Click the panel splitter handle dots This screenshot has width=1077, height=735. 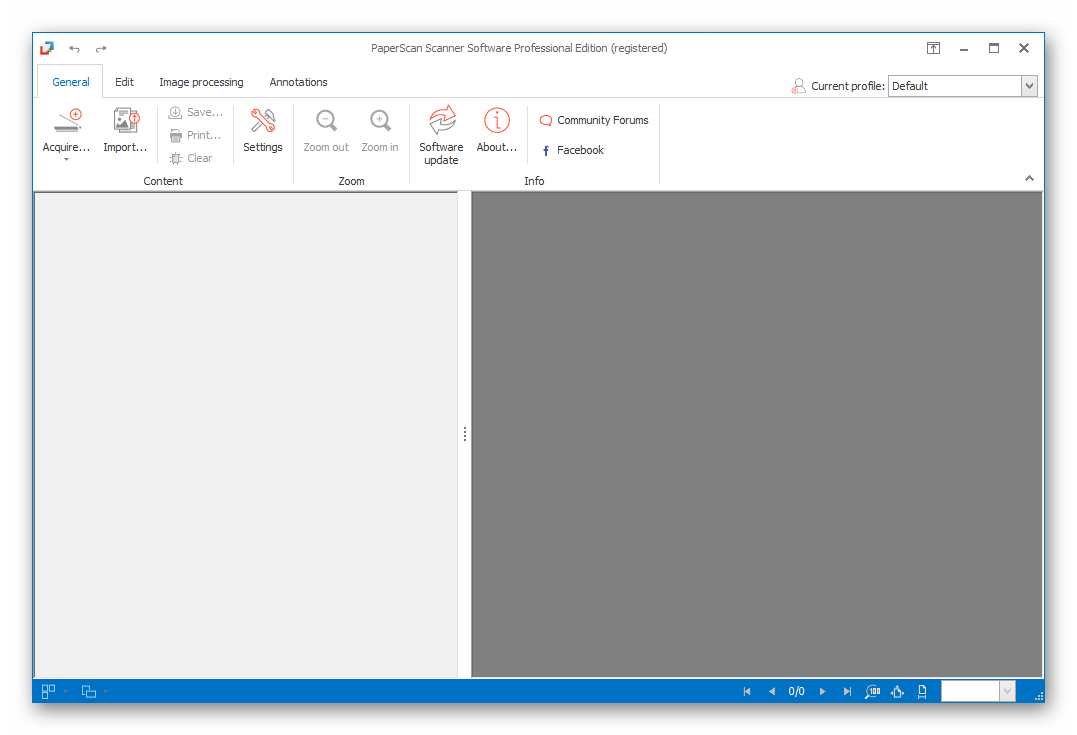(x=465, y=434)
